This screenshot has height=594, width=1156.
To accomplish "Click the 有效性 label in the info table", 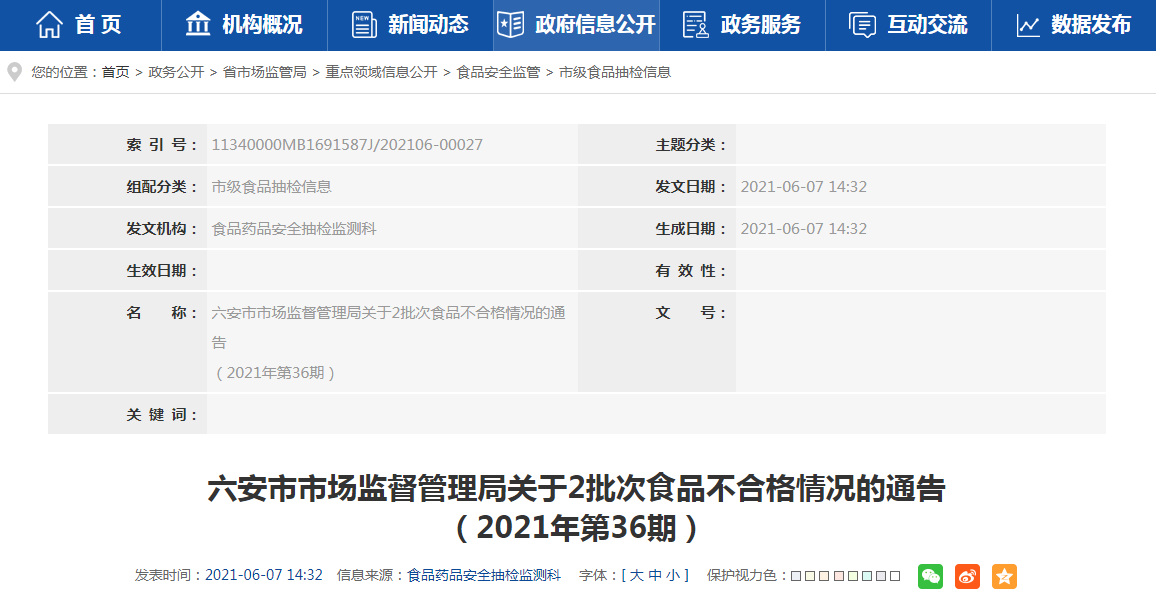I will click(691, 271).
